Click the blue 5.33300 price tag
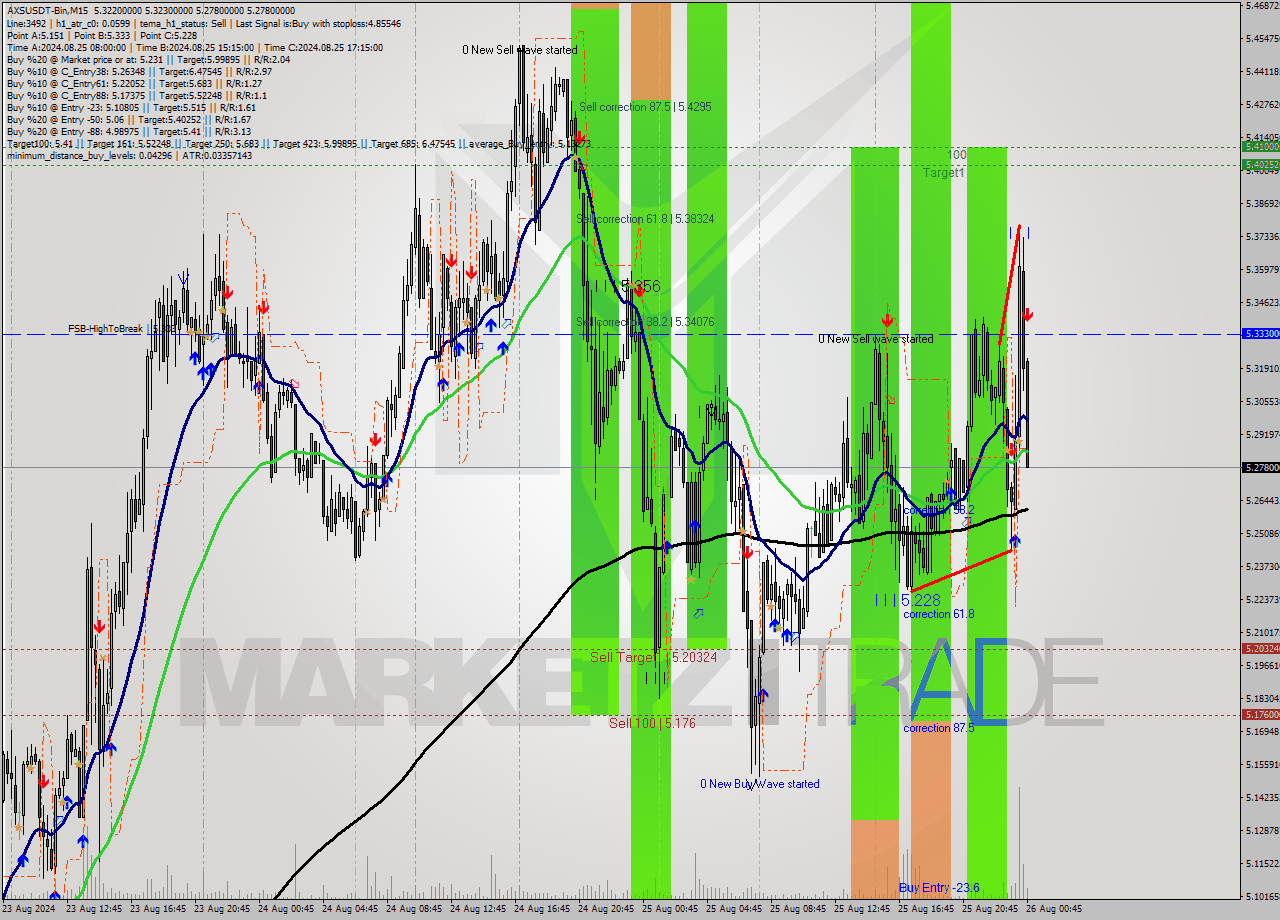Image resolution: width=1280 pixels, height=920 pixels. (1260, 333)
